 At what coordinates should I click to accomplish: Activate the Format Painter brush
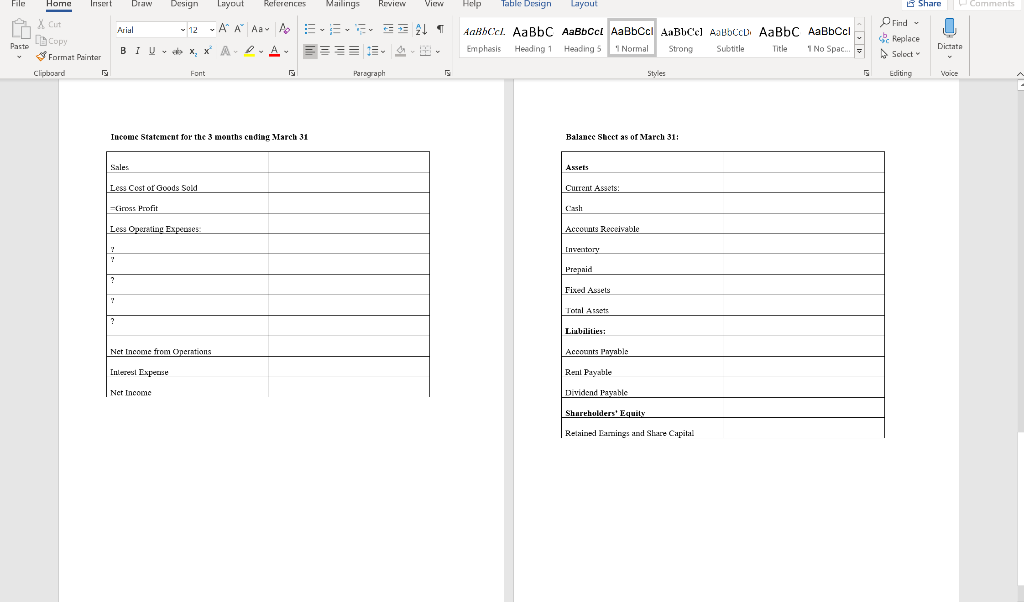(41, 57)
